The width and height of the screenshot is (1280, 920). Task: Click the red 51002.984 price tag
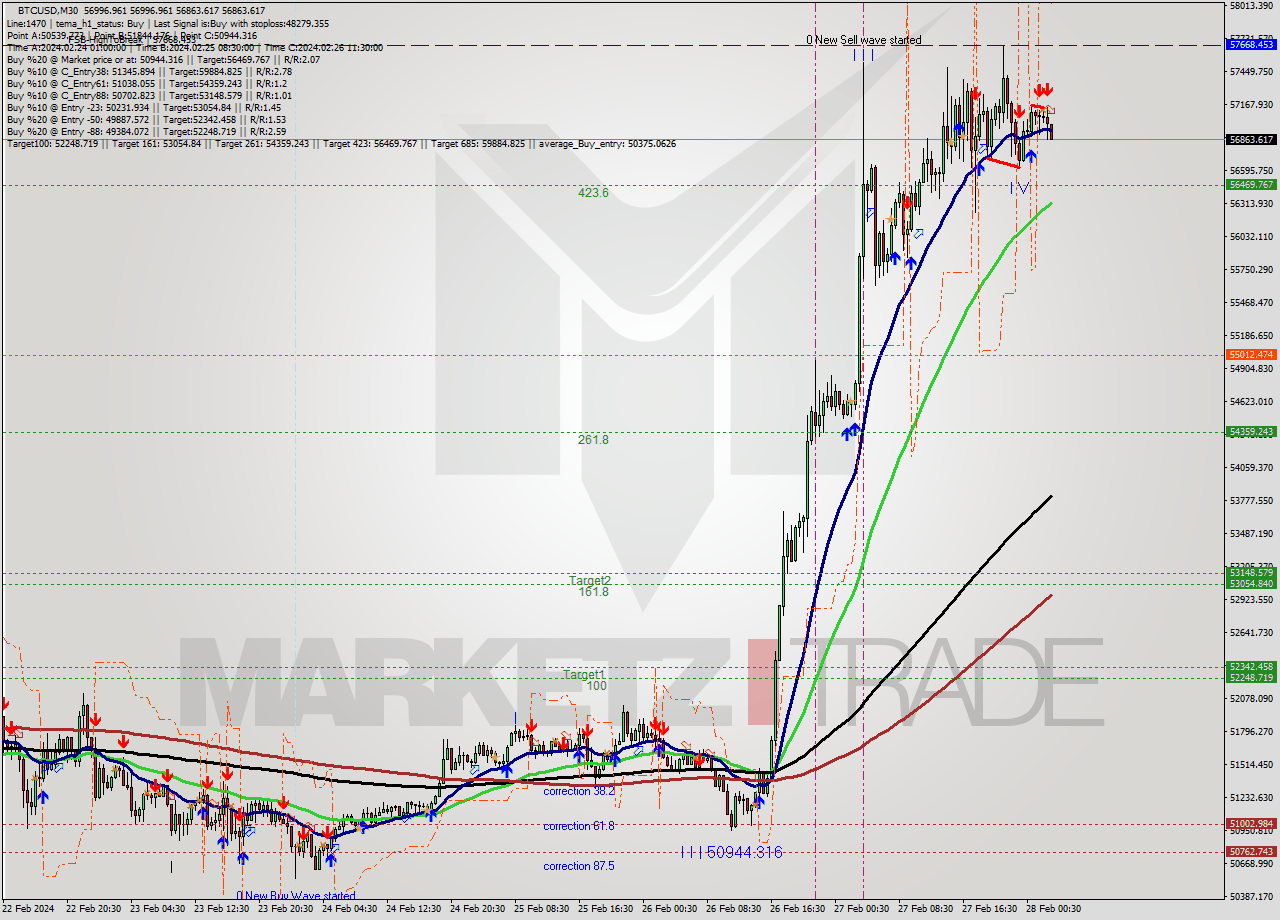[1252, 823]
